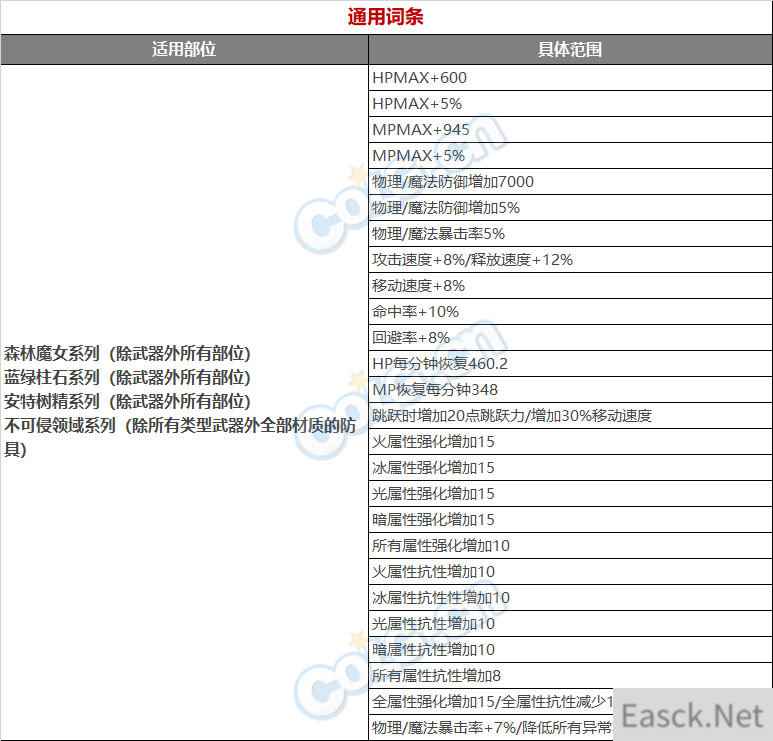The image size is (773, 741).
Task: Select the 物理/魔法暴击率5% cell
Action: (438, 234)
